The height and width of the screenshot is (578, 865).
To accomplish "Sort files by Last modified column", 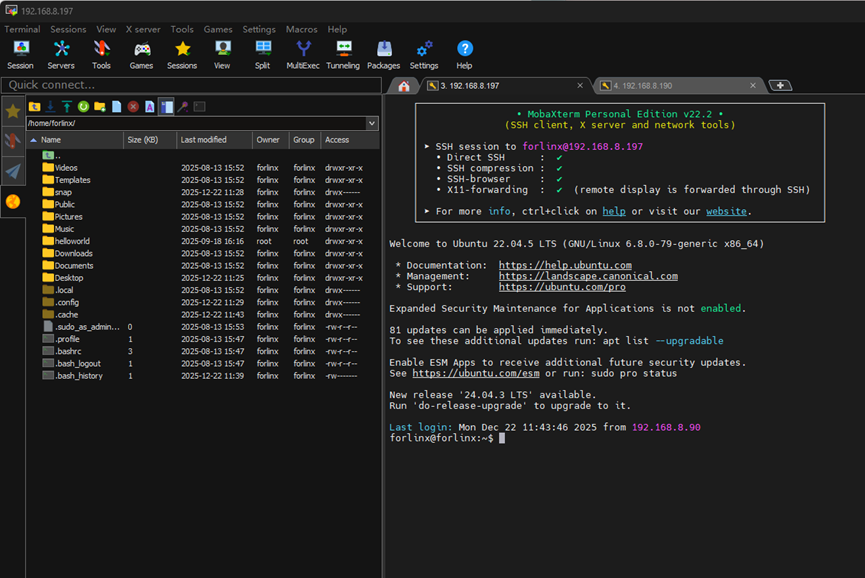I will 203,140.
